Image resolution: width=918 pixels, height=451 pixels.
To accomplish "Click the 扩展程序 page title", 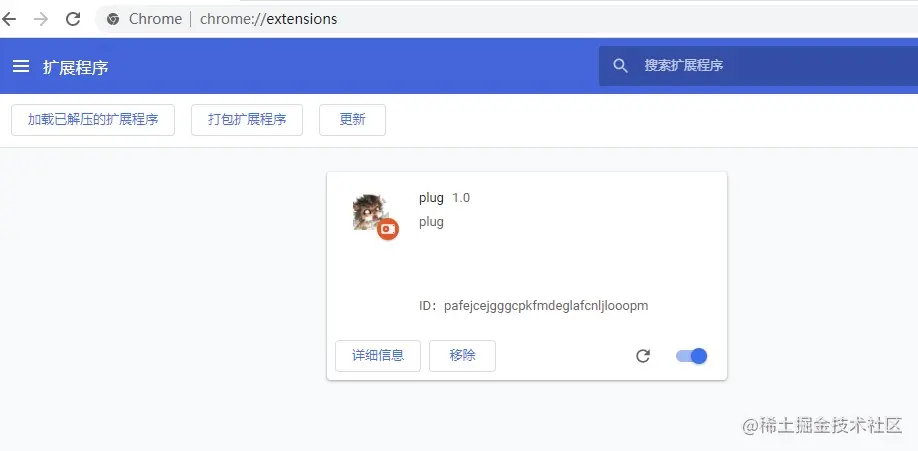I will coord(76,67).
